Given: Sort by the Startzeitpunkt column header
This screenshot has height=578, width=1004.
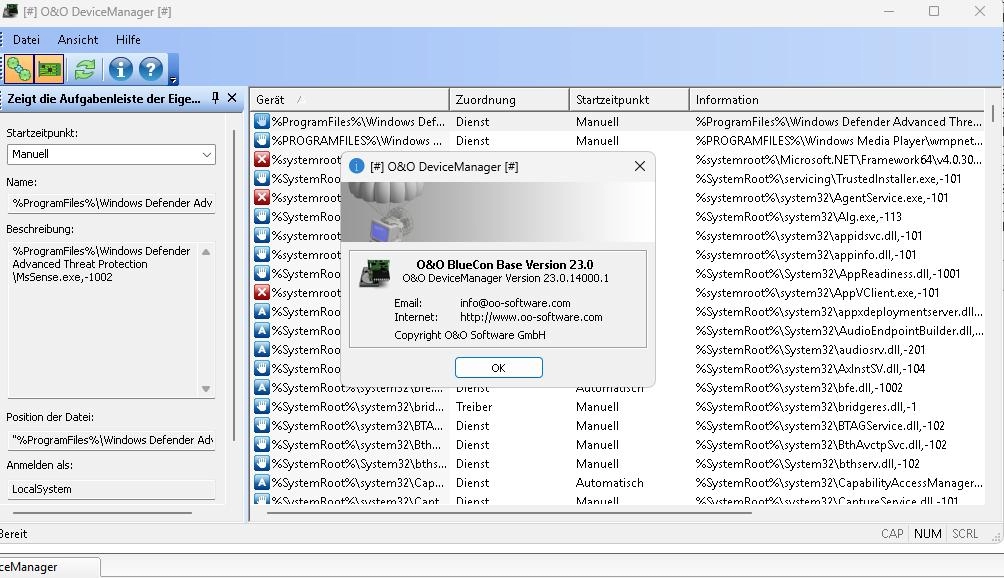Looking at the screenshot, I should (x=629, y=100).
